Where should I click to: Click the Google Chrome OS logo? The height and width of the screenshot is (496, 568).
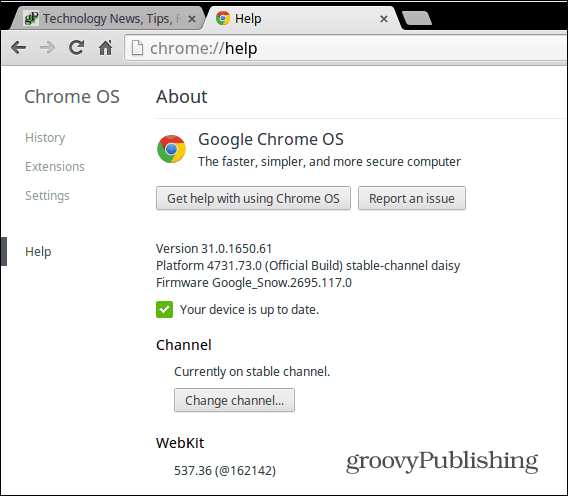[171, 149]
